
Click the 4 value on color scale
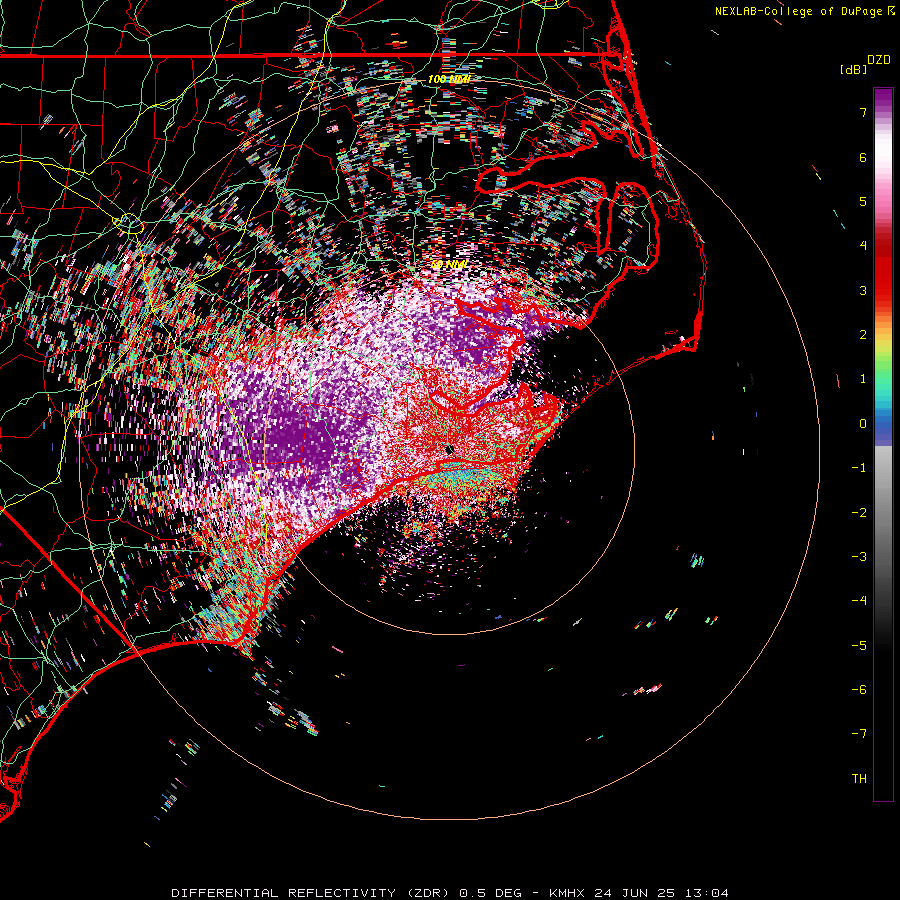tap(863, 246)
